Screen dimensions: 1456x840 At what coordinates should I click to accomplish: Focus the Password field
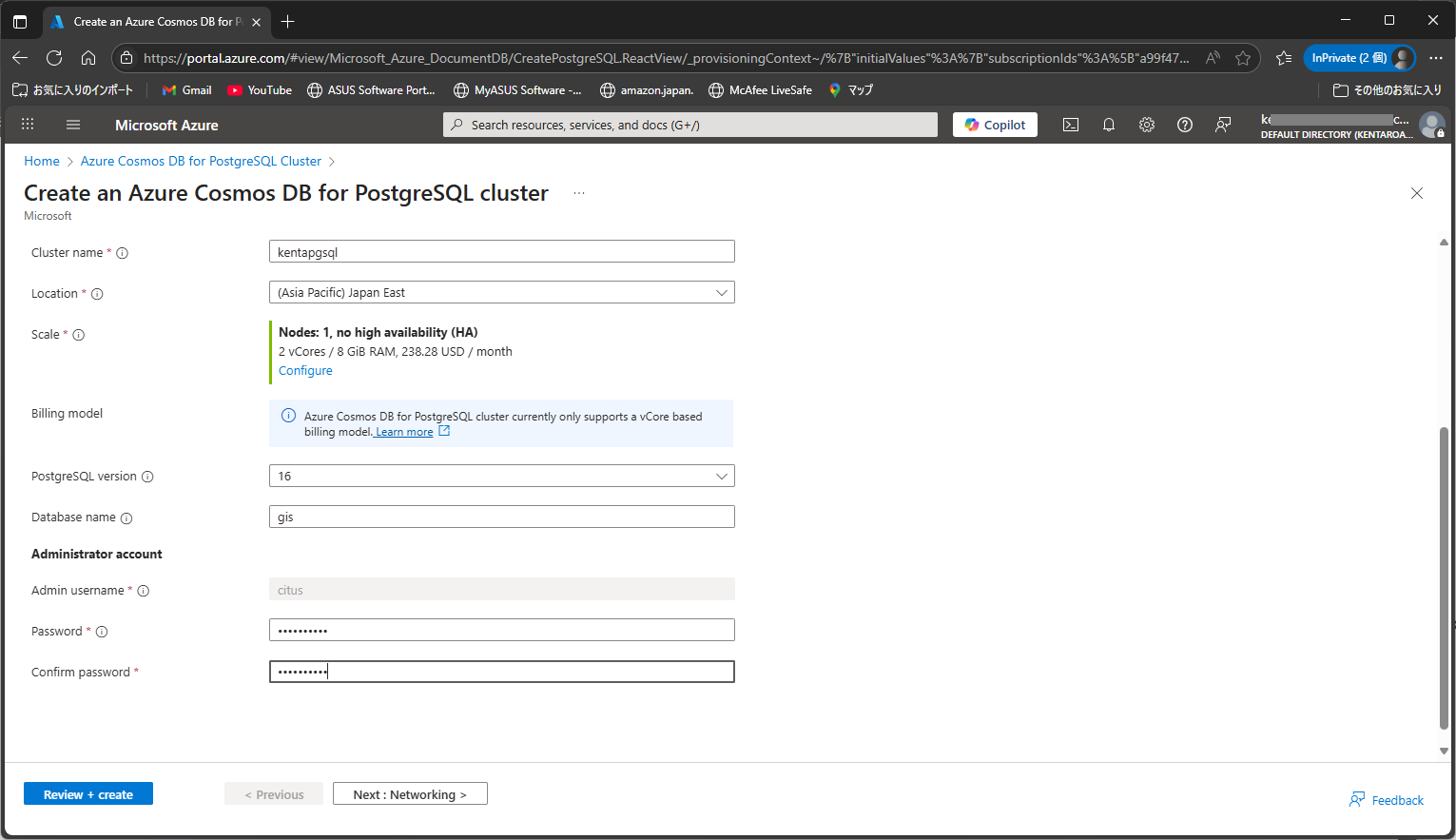[x=502, y=630]
